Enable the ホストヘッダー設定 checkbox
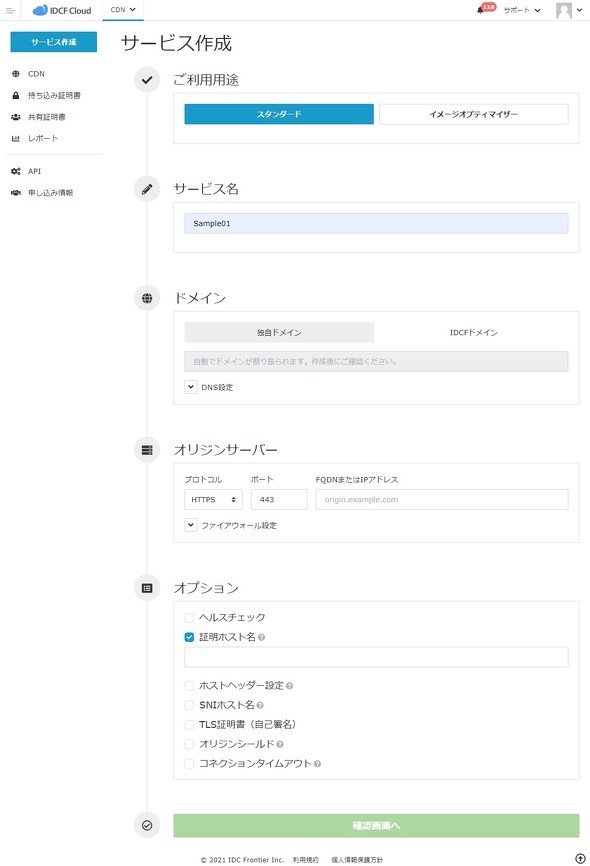 [x=189, y=685]
